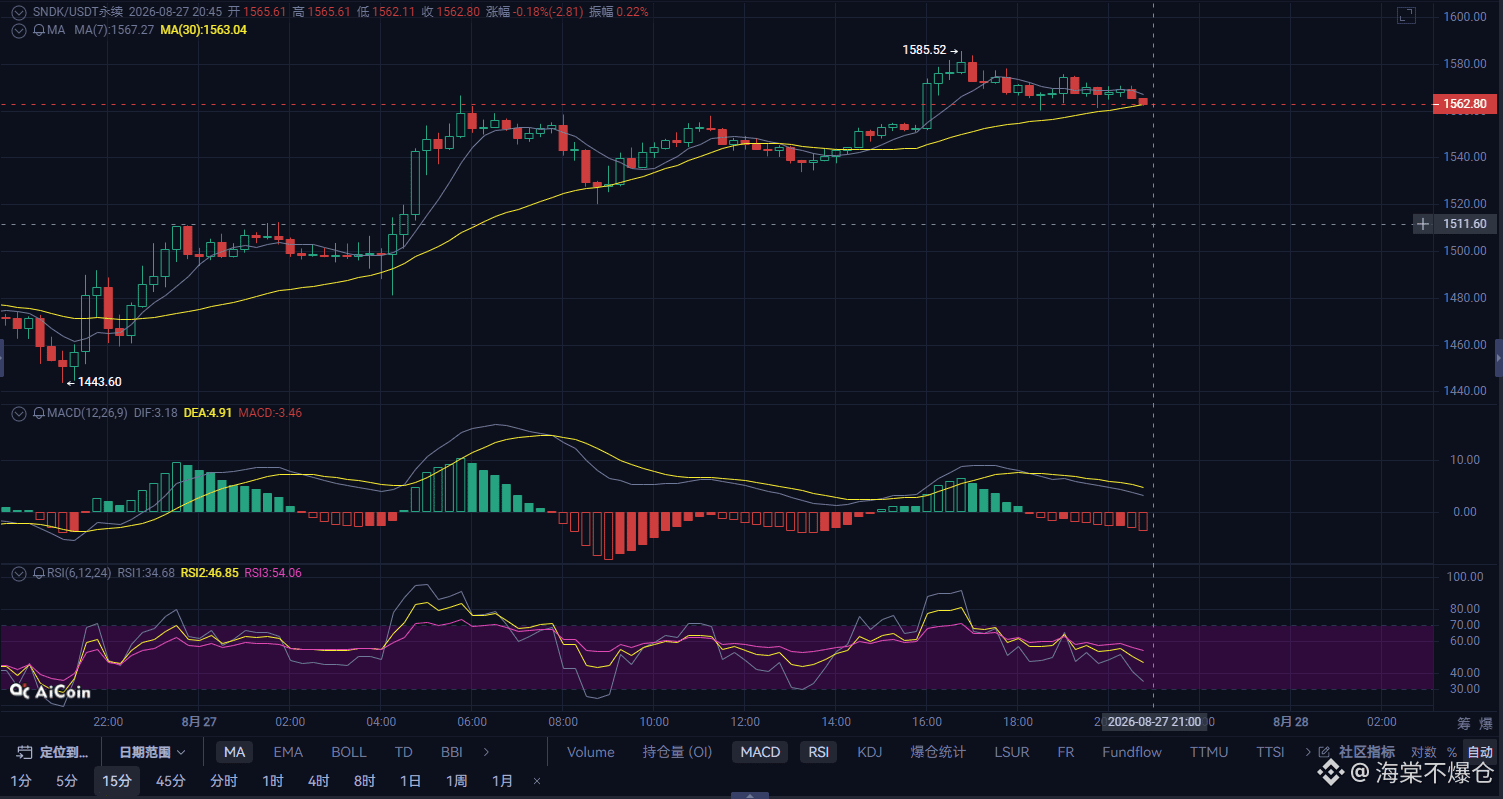Select the 5-minute timeframe
The height and width of the screenshot is (799, 1503).
[66, 781]
